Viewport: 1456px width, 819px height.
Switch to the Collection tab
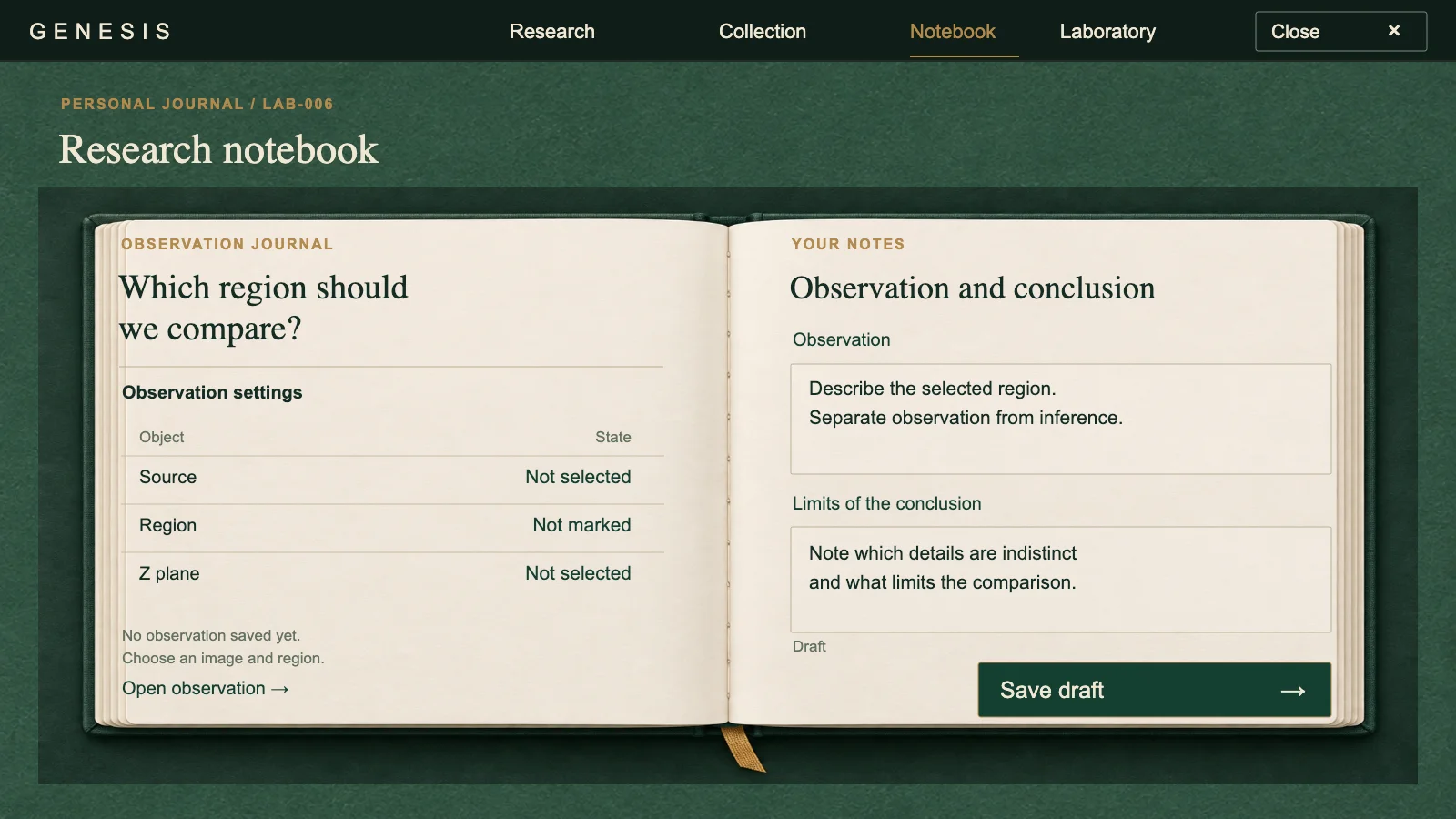[x=763, y=31]
